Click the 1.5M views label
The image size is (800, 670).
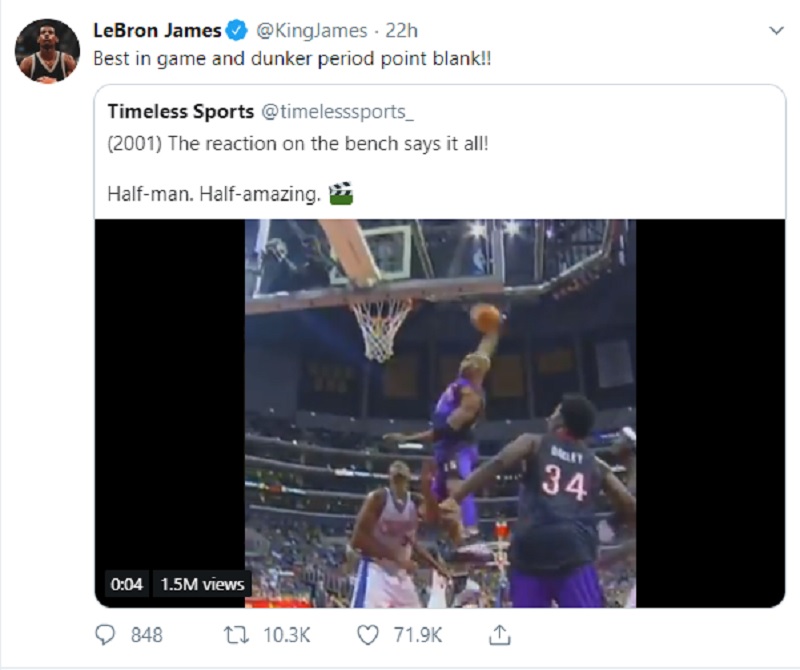pyautogui.click(x=202, y=584)
